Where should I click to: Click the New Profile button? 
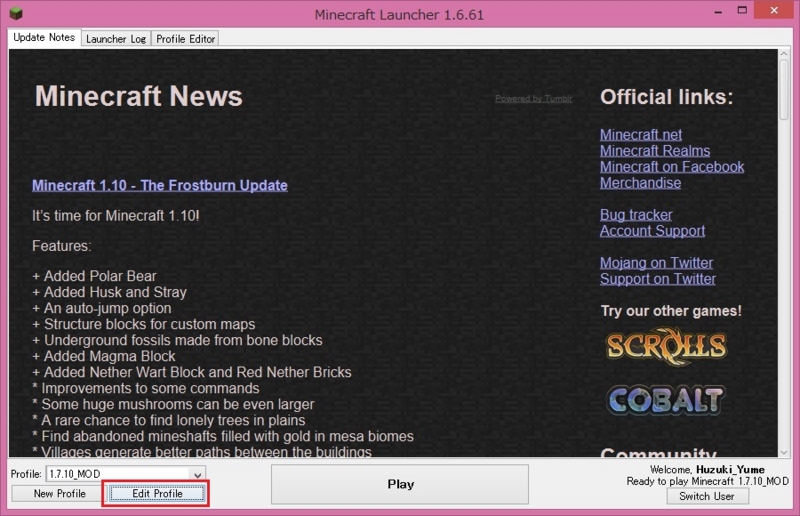(60, 494)
